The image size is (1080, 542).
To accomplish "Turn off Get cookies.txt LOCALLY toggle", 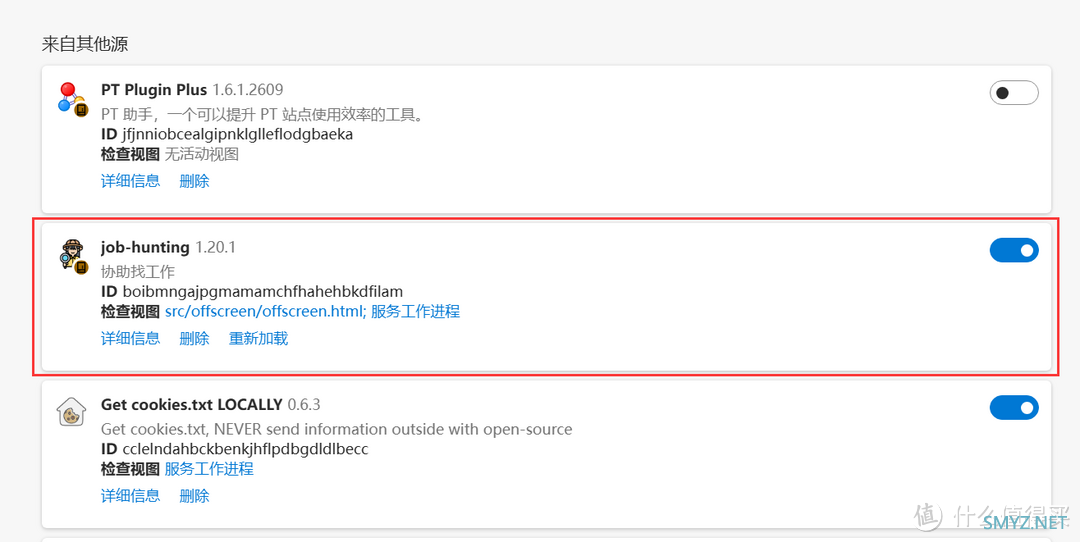I will (1014, 408).
